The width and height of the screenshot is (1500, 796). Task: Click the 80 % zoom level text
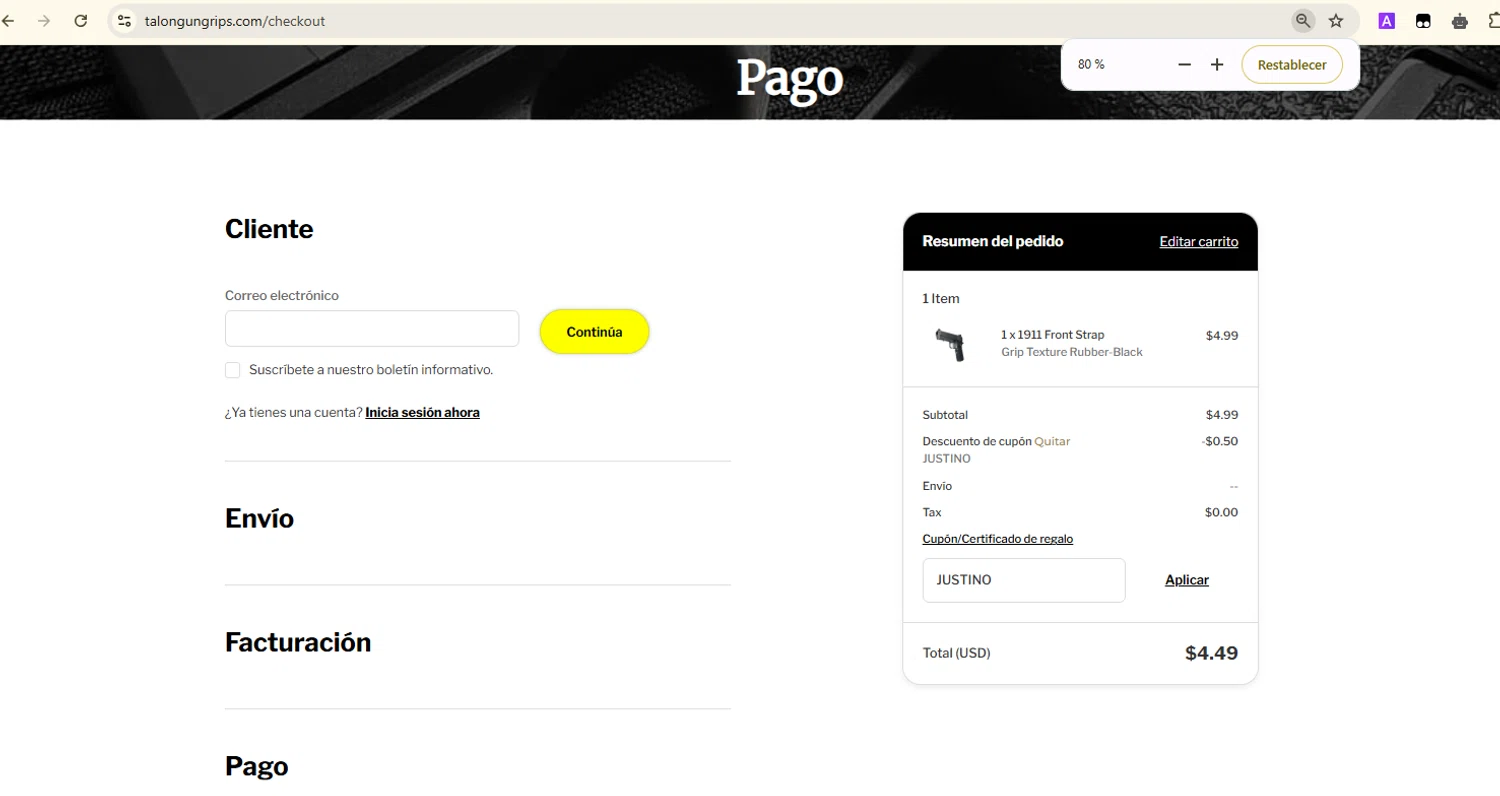tap(1091, 64)
